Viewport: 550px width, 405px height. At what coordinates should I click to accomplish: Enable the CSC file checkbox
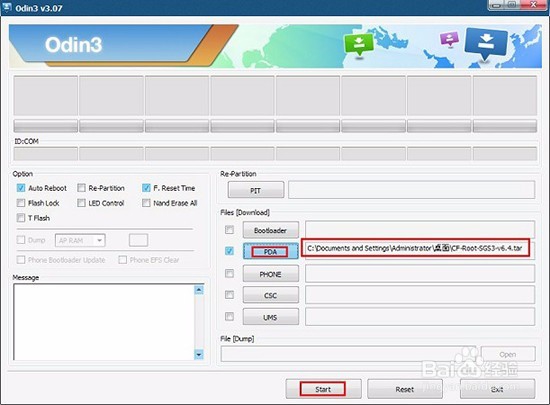(x=229, y=295)
